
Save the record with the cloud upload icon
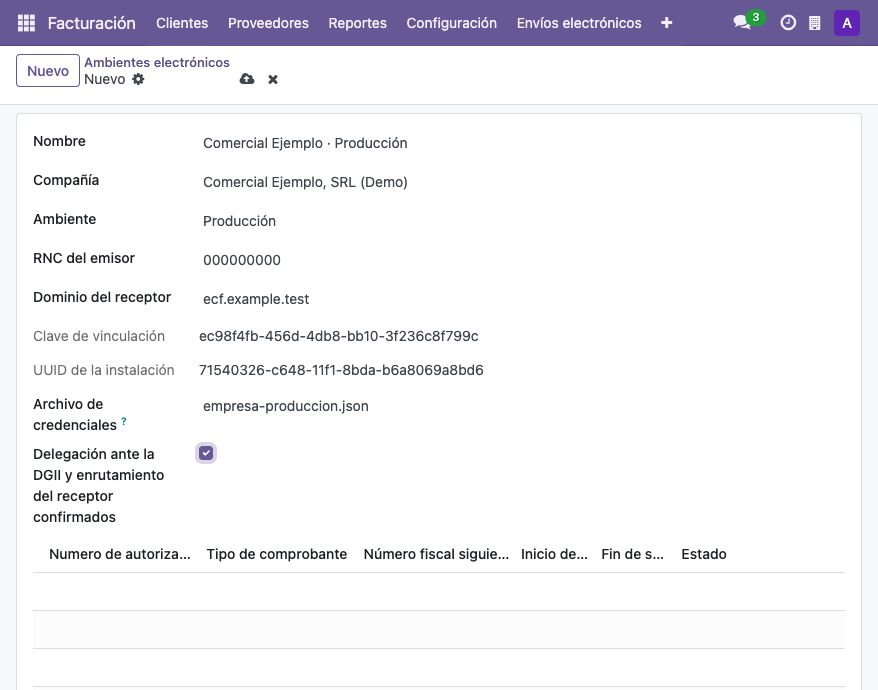click(x=246, y=79)
